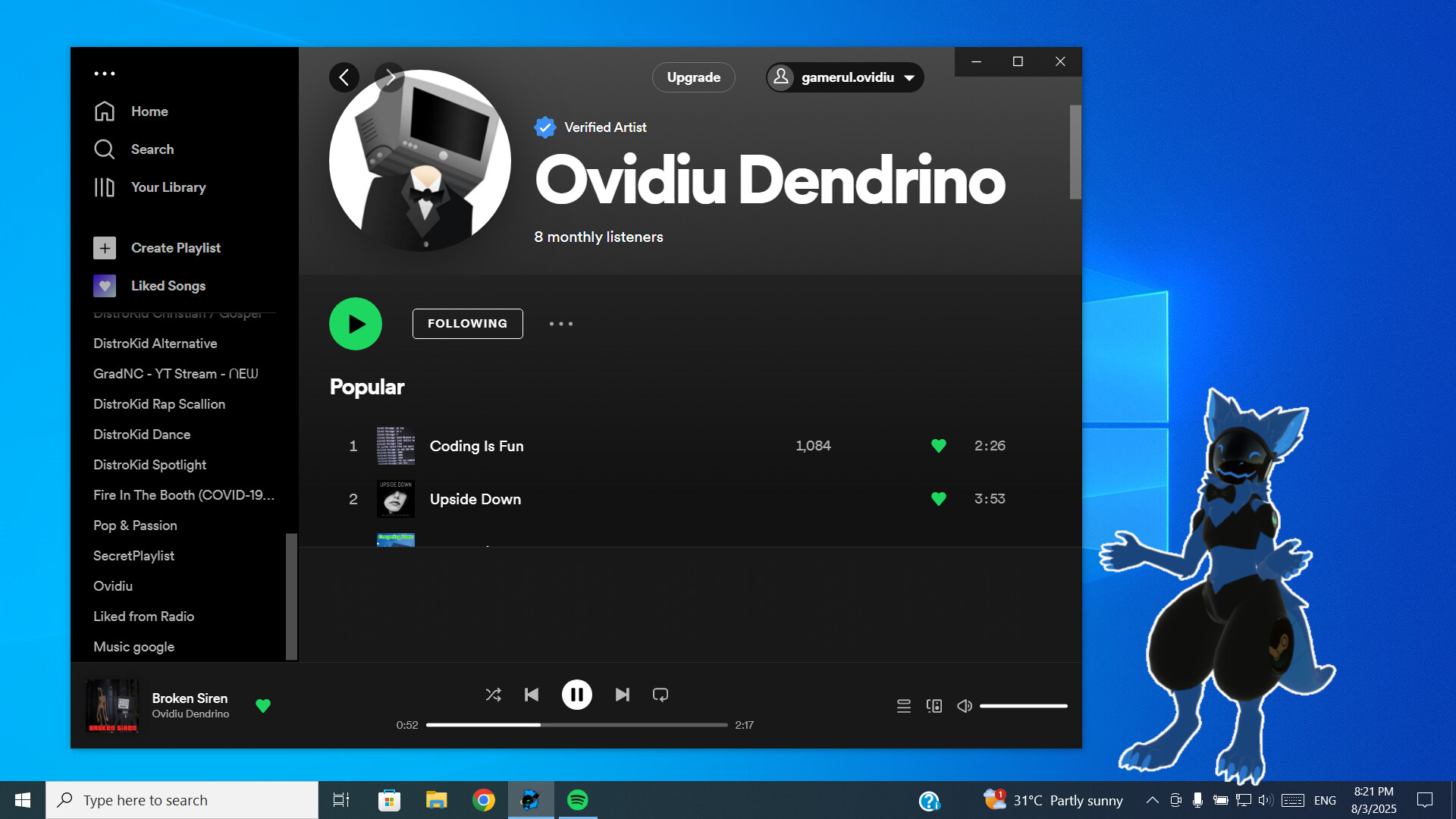Viewport: 1456px width, 819px height.
Task: Unlike the Coding Is Fun track
Action: pyautogui.click(x=938, y=446)
